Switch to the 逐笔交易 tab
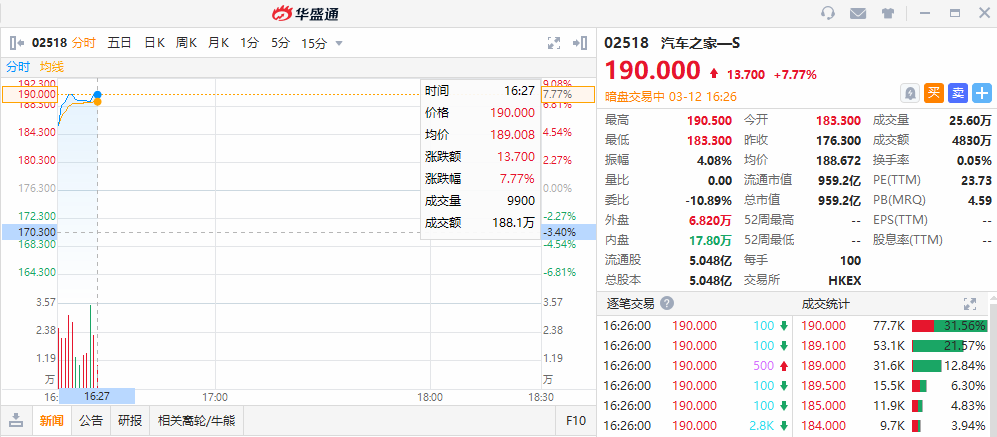The image size is (997, 437). [630, 303]
